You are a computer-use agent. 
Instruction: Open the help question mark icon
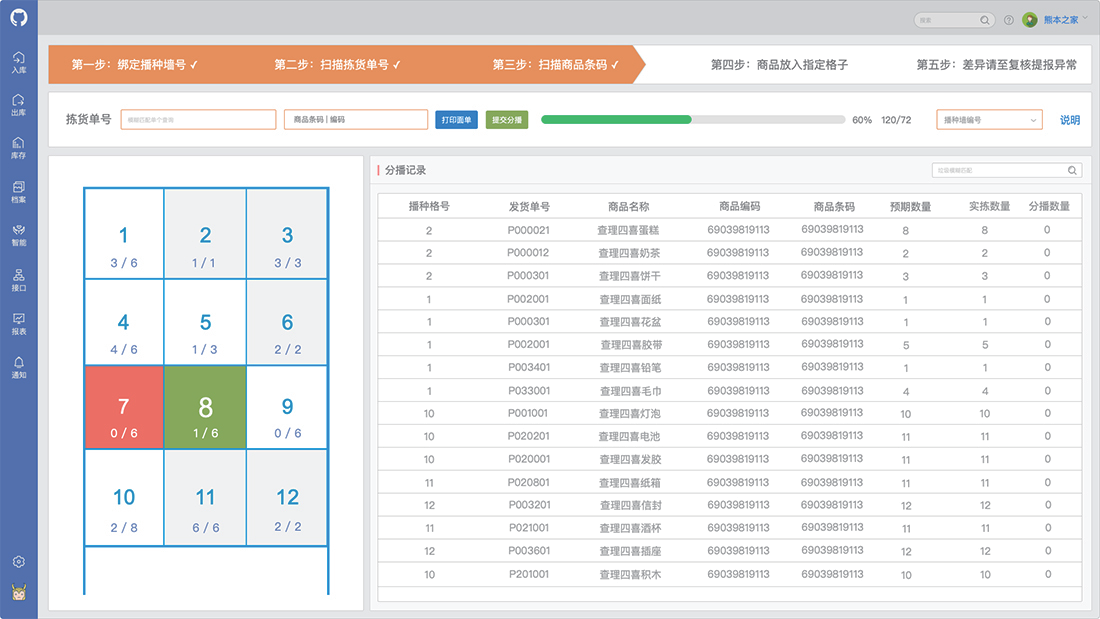tap(1008, 20)
